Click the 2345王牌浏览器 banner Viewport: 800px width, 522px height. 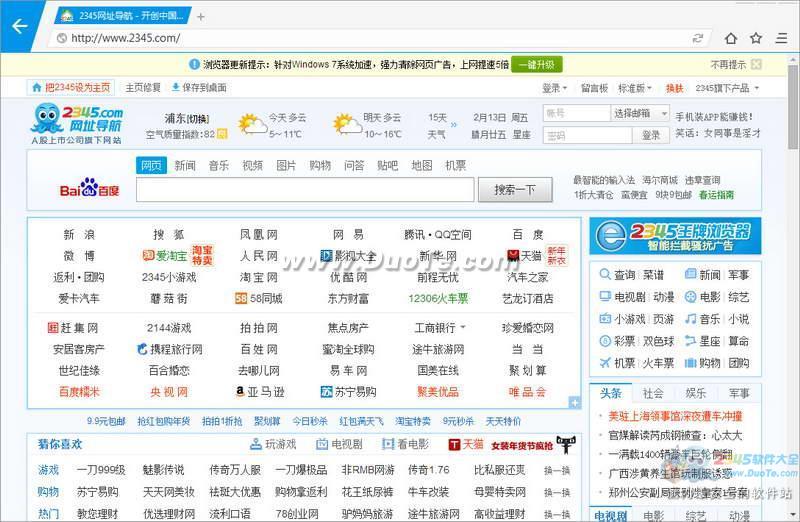[675, 236]
